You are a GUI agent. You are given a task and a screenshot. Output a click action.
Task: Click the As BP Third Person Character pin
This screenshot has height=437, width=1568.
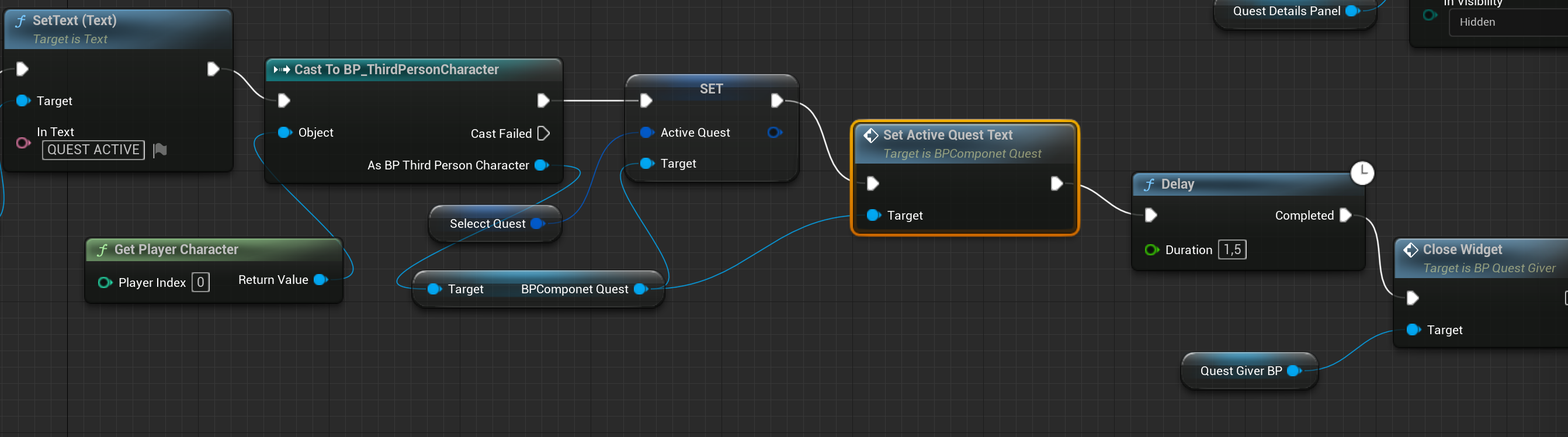(541, 165)
